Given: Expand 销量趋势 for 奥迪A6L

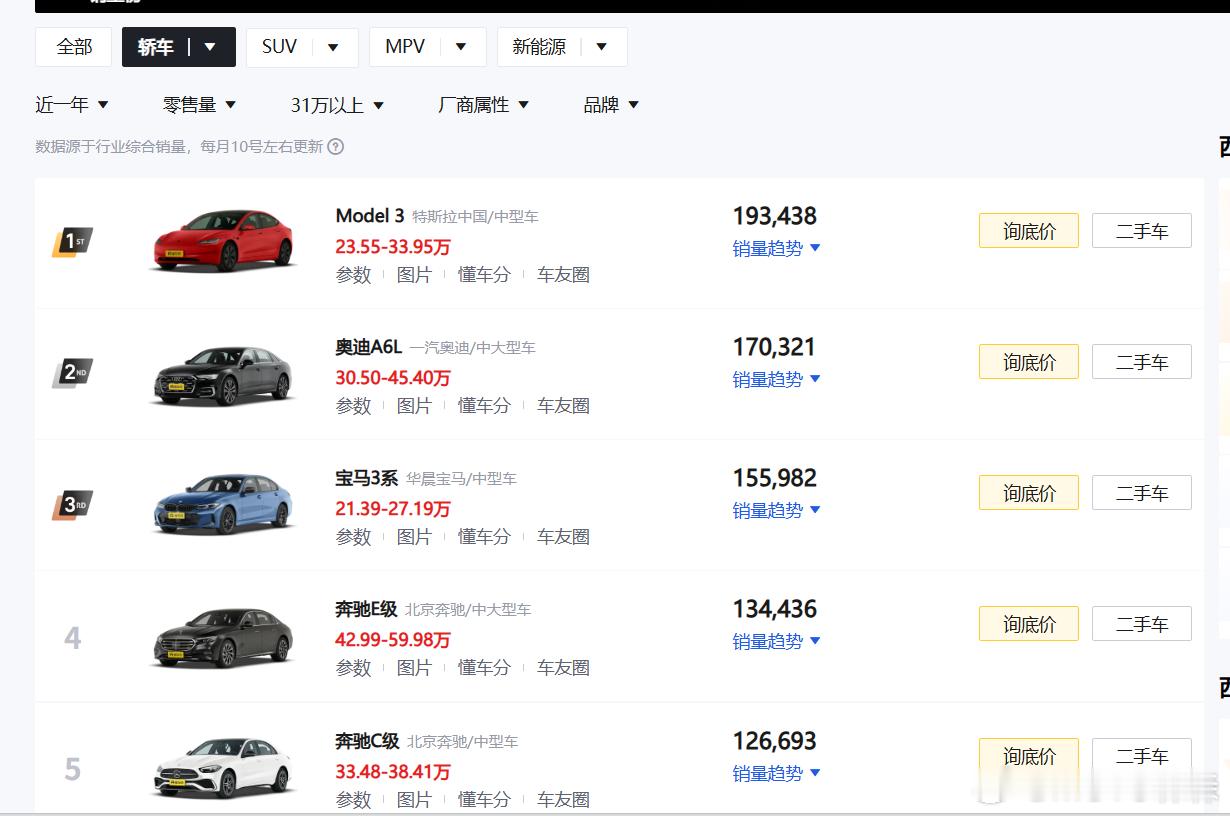Looking at the screenshot, I should [x=776, y=379].
